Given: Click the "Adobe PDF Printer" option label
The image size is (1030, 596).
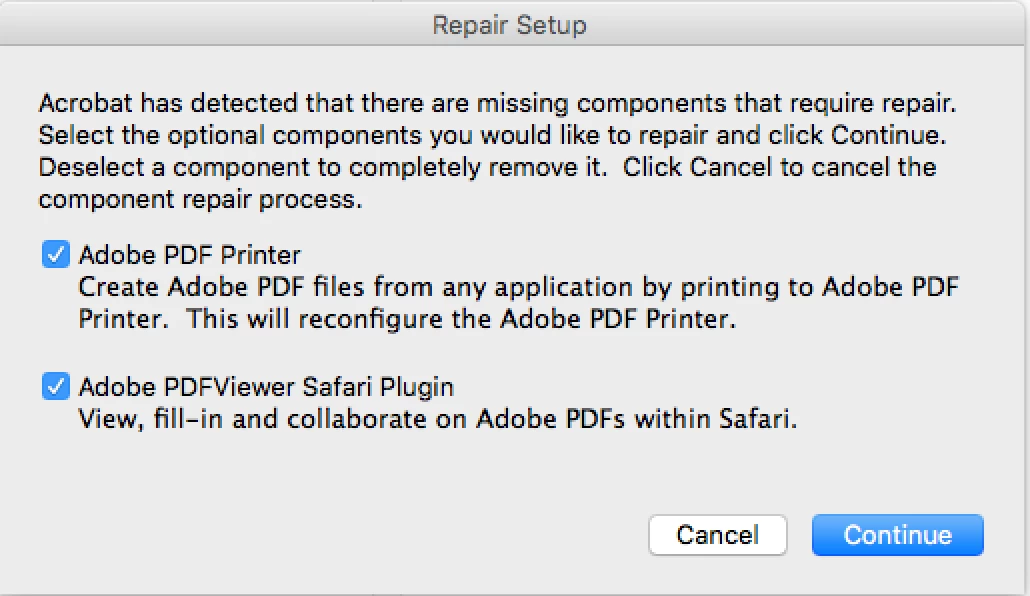Looking at the screenshot, I should click(190, 255).
